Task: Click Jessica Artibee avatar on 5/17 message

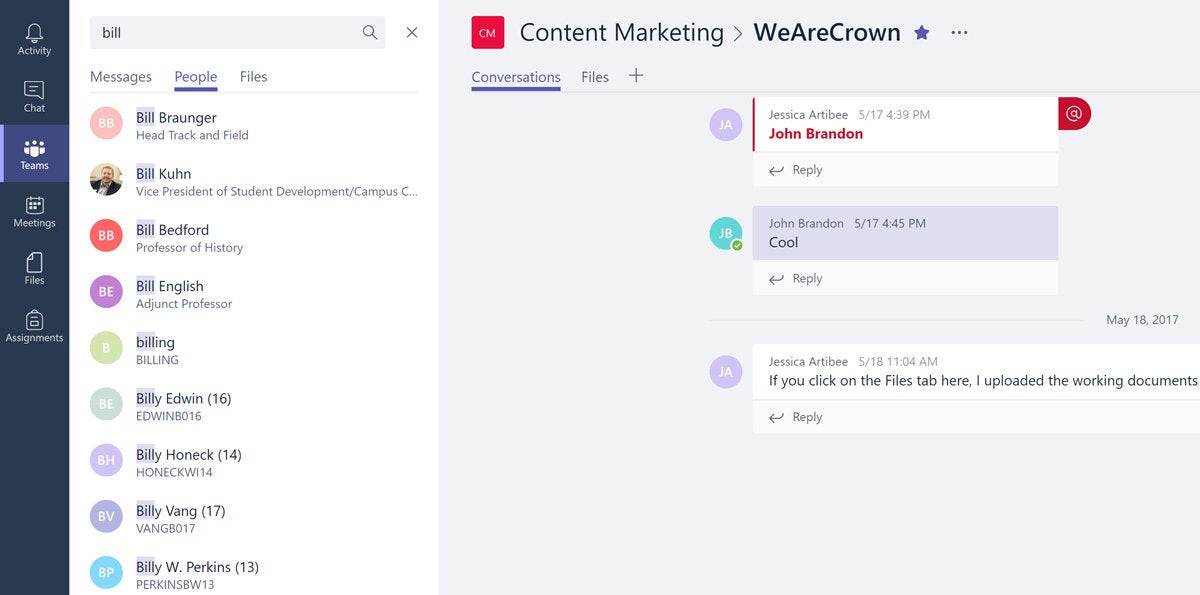Action: tap(726, 125)
